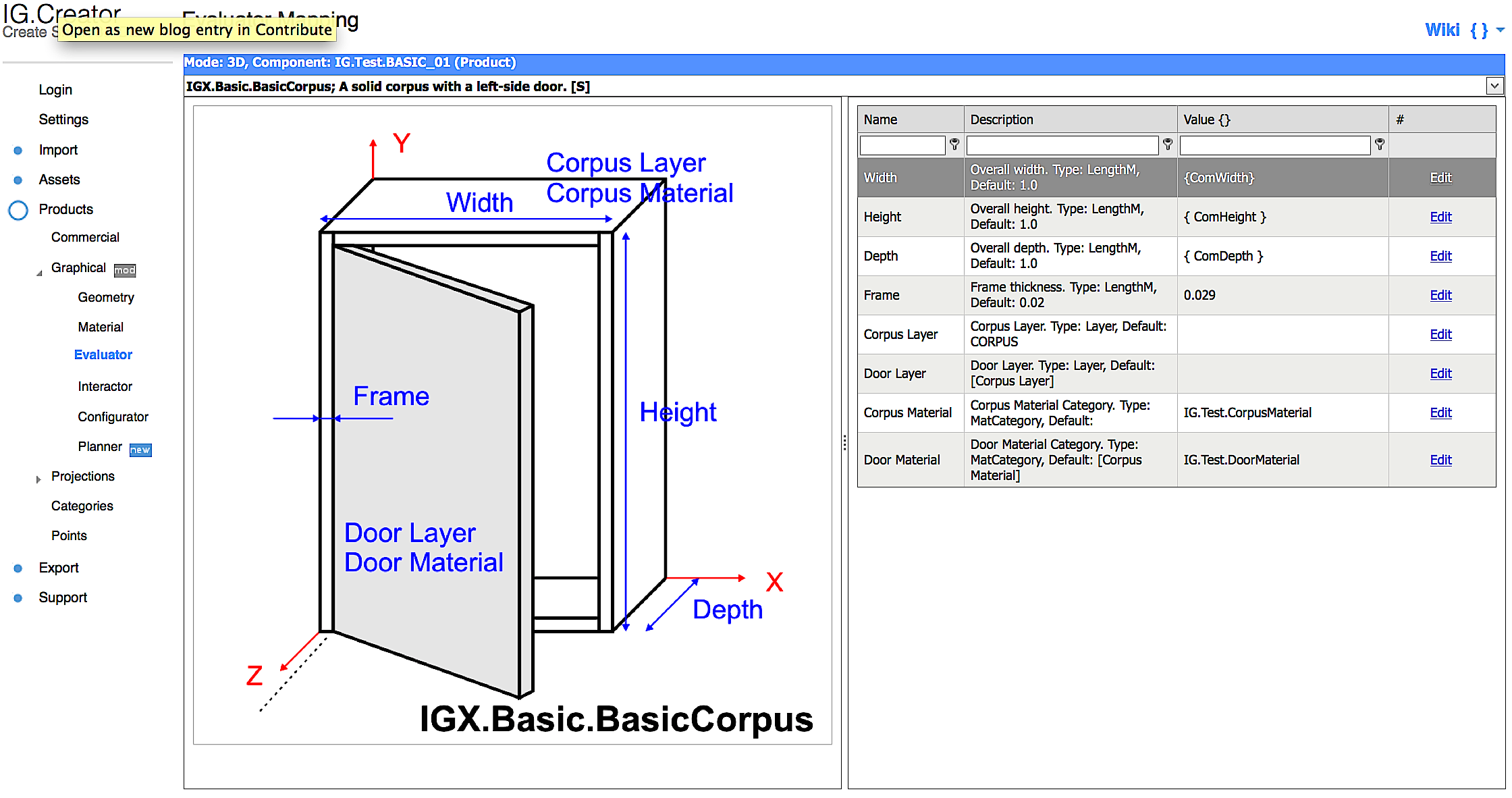Focus the Description filter text field
This screenshot has height=798, width=1512.
click(1062, 145)
